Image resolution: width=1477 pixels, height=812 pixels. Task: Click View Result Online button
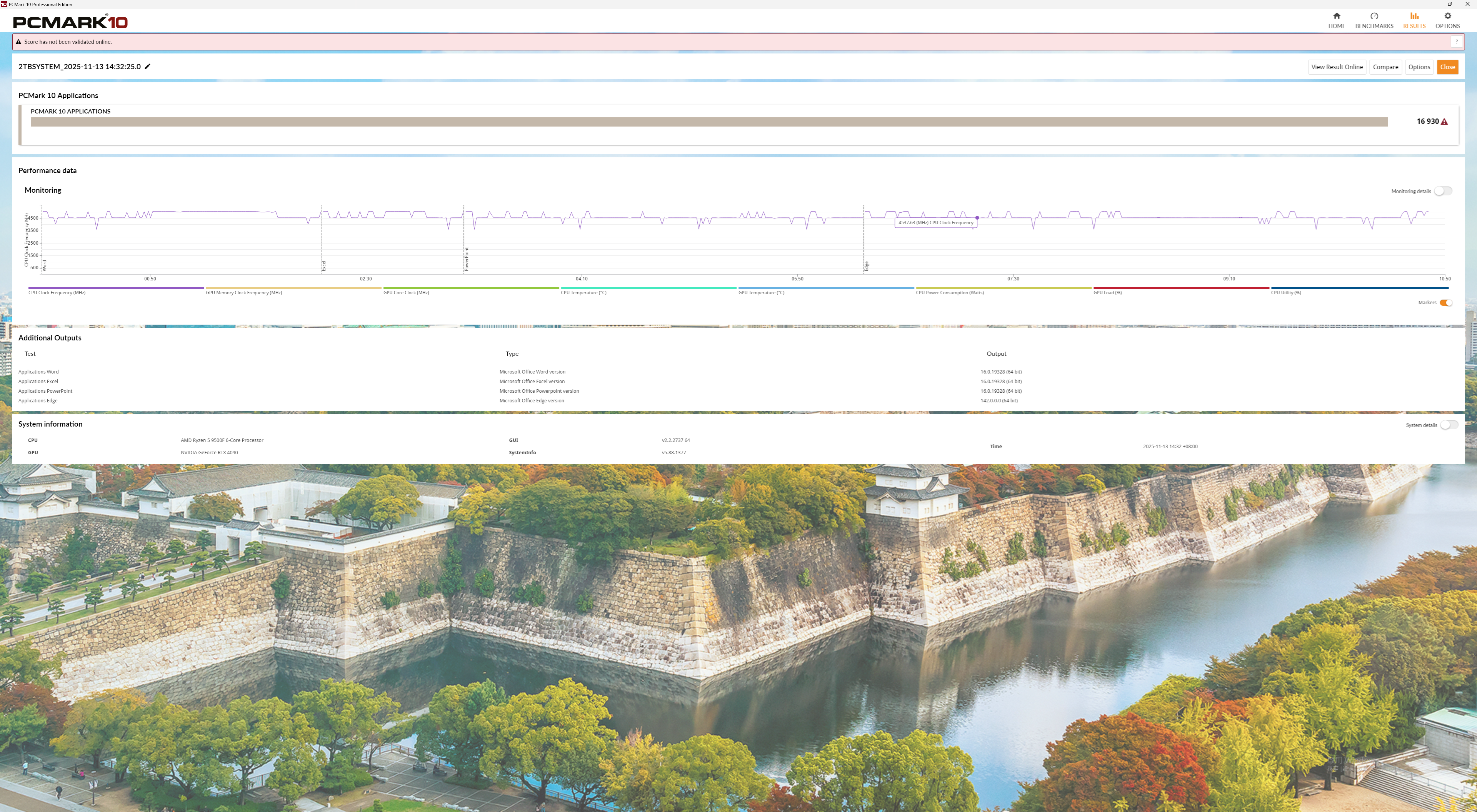(x=1337, y=67)
